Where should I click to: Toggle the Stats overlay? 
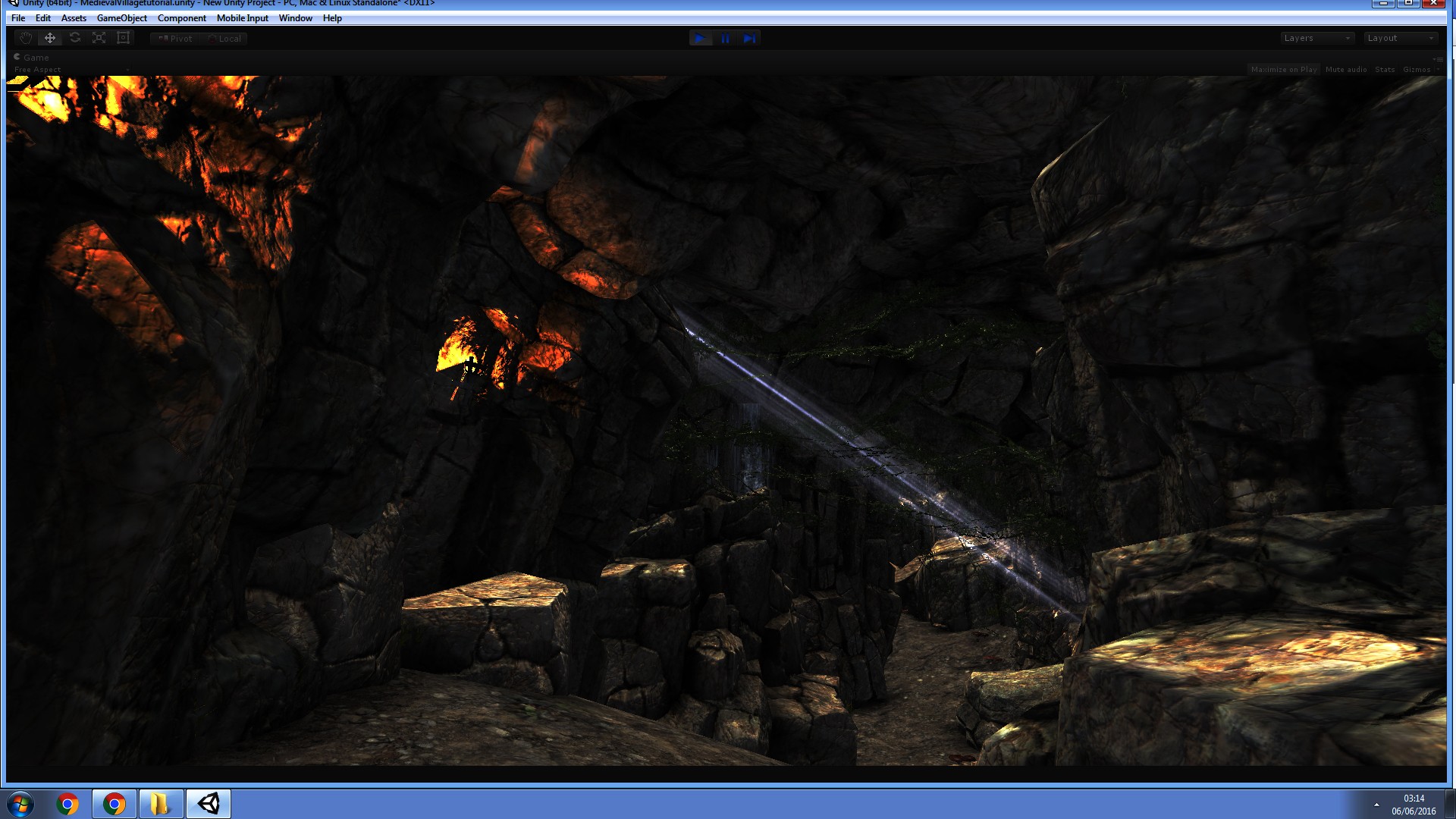1385,70
